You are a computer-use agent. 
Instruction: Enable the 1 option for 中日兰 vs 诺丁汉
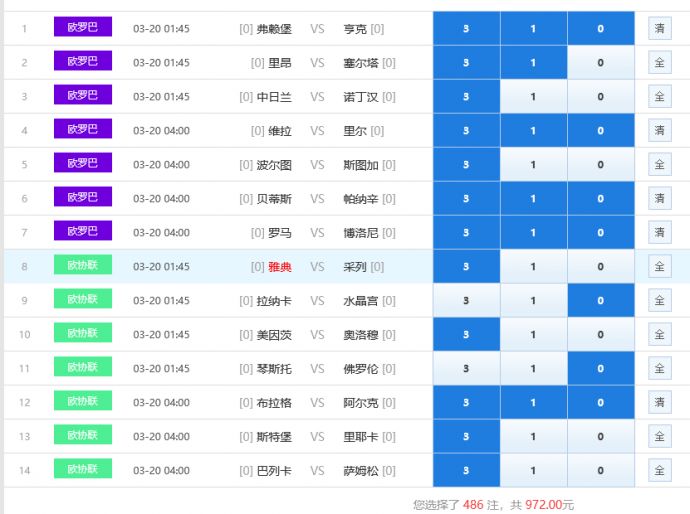pos(533,97)
